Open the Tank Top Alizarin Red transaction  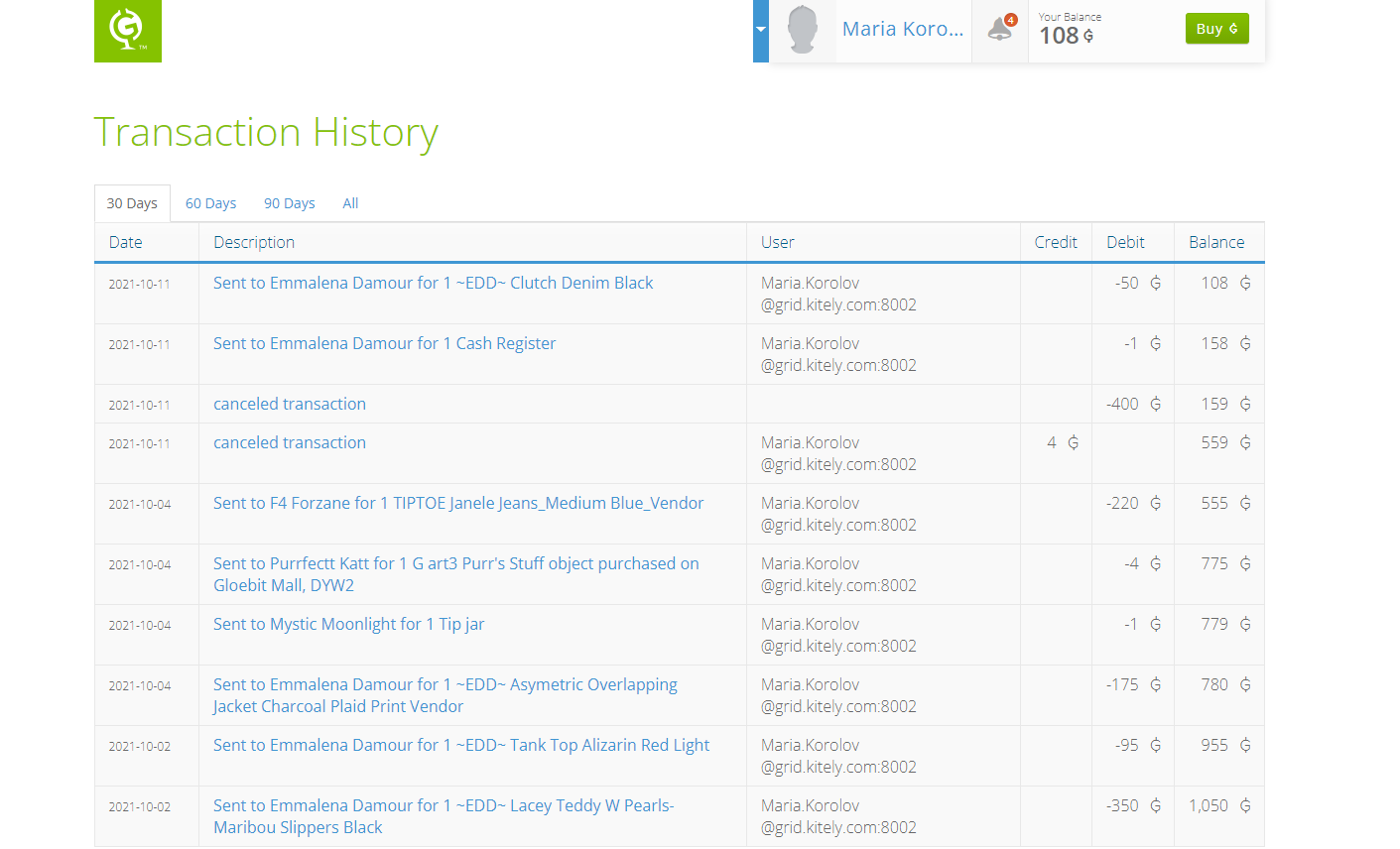461,745
